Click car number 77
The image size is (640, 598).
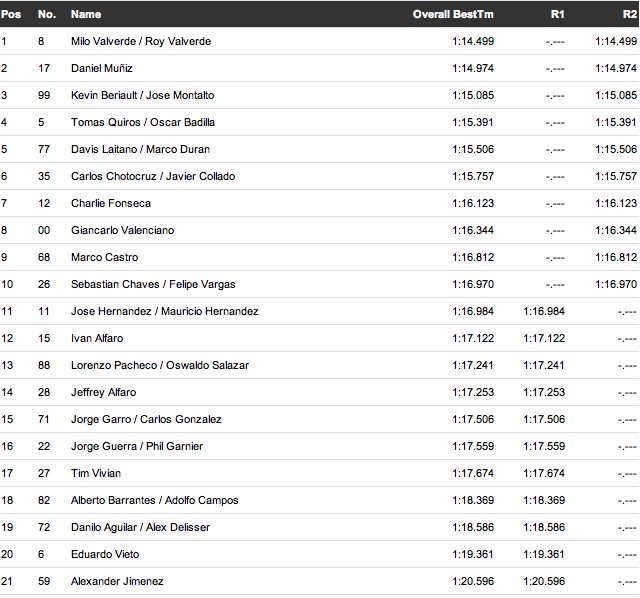[x=44, y=149]
